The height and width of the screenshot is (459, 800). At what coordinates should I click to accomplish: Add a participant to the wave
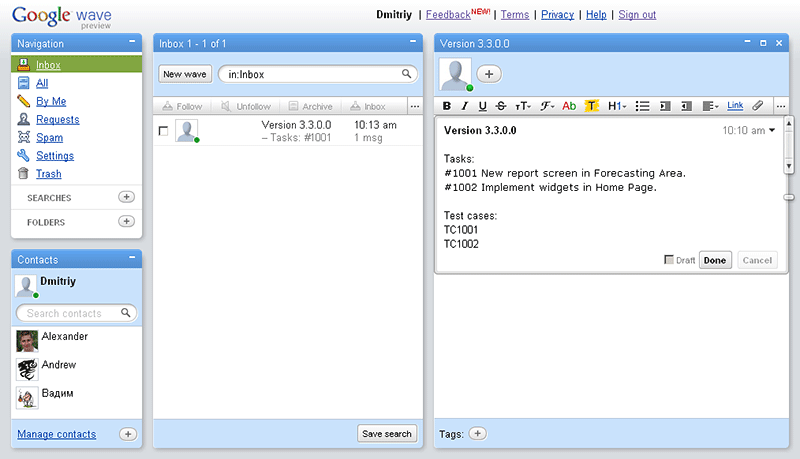[489, 74]
